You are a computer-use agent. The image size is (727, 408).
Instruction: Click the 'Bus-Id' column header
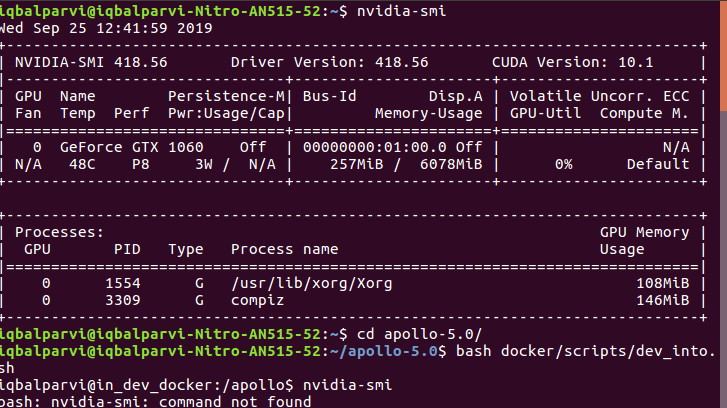pyautogui.click(x=330, y=96)
